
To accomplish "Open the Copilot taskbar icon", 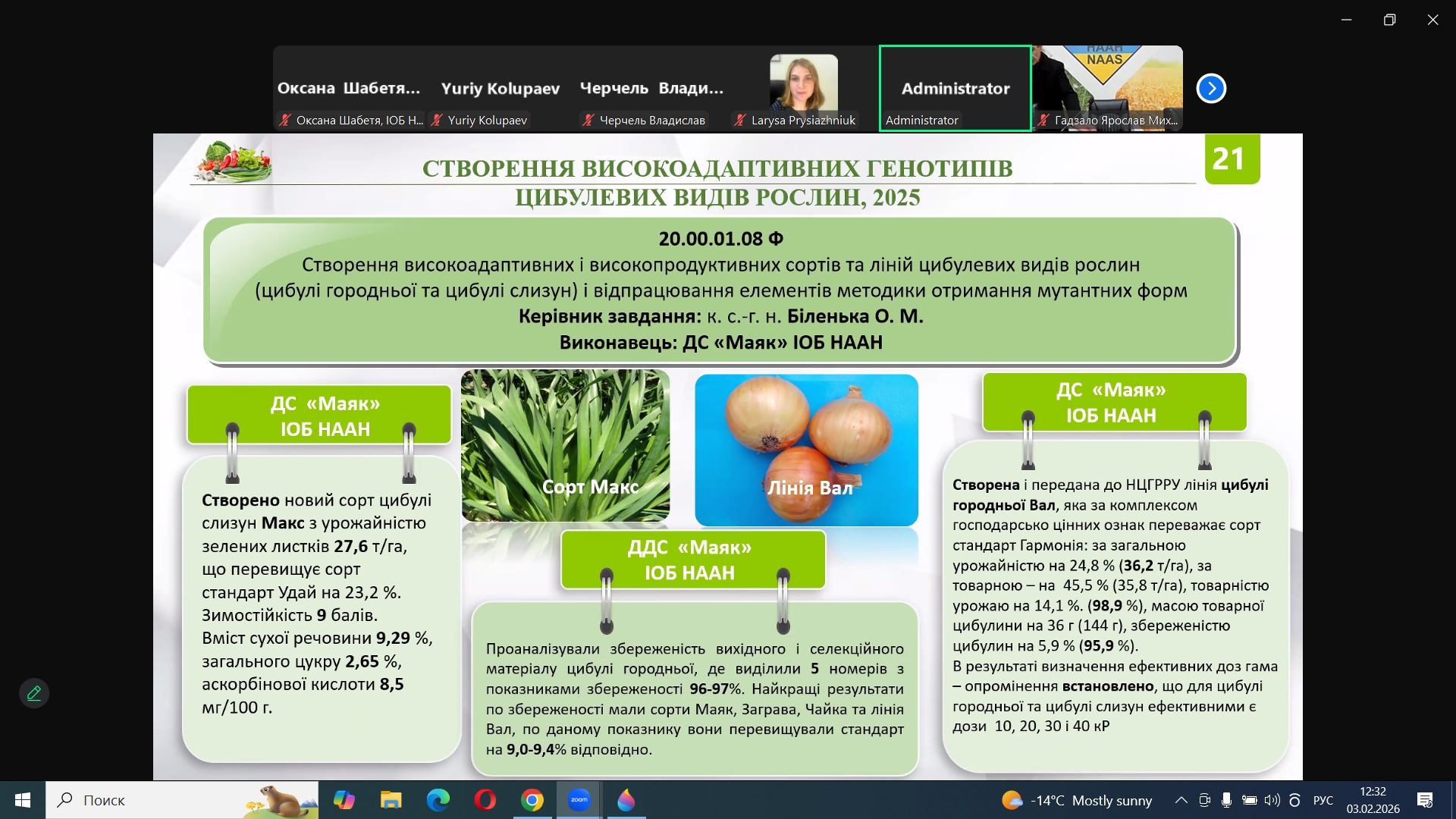I will [344, 800].
